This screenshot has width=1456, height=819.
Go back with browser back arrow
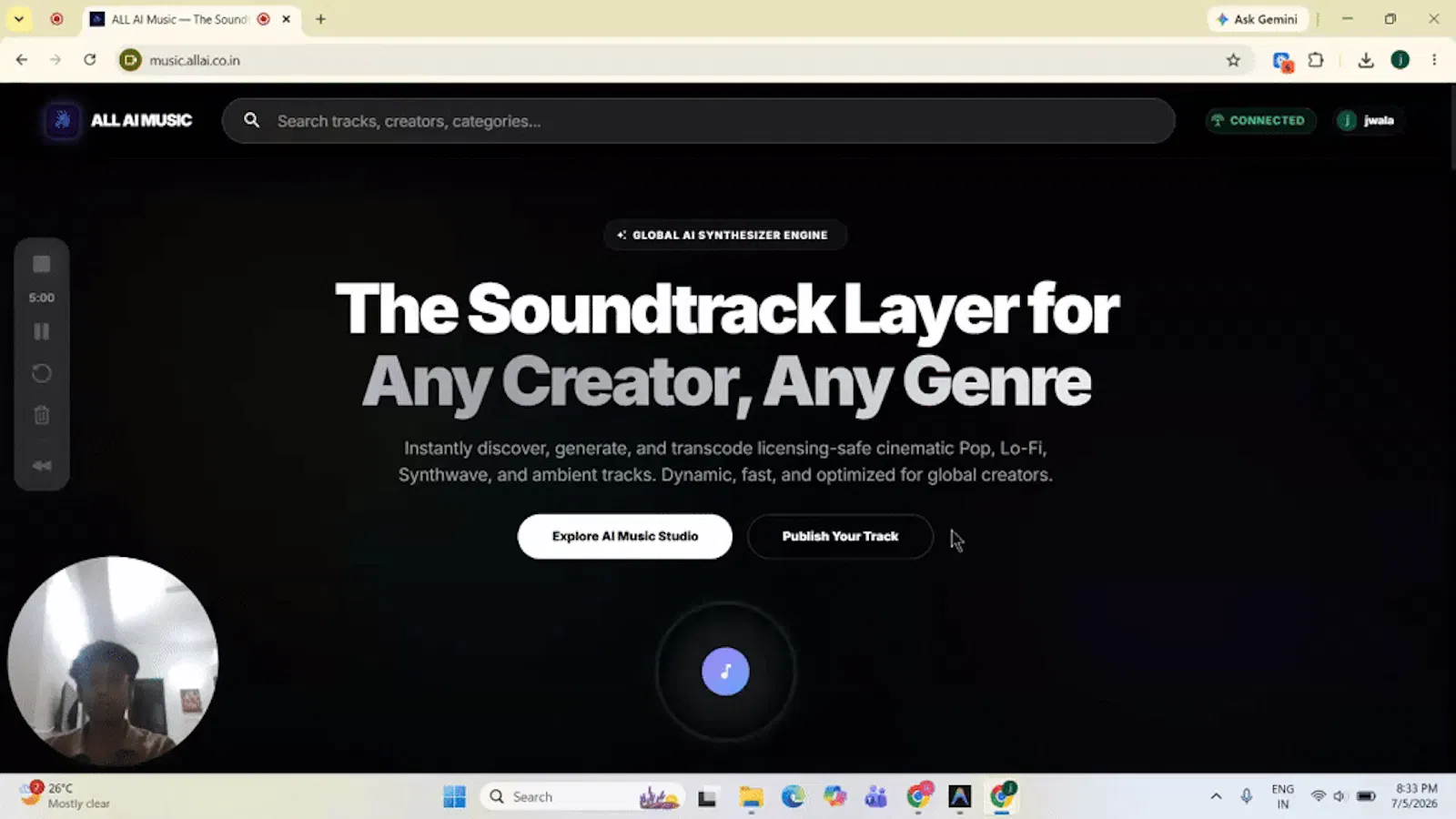coord(22,60)
